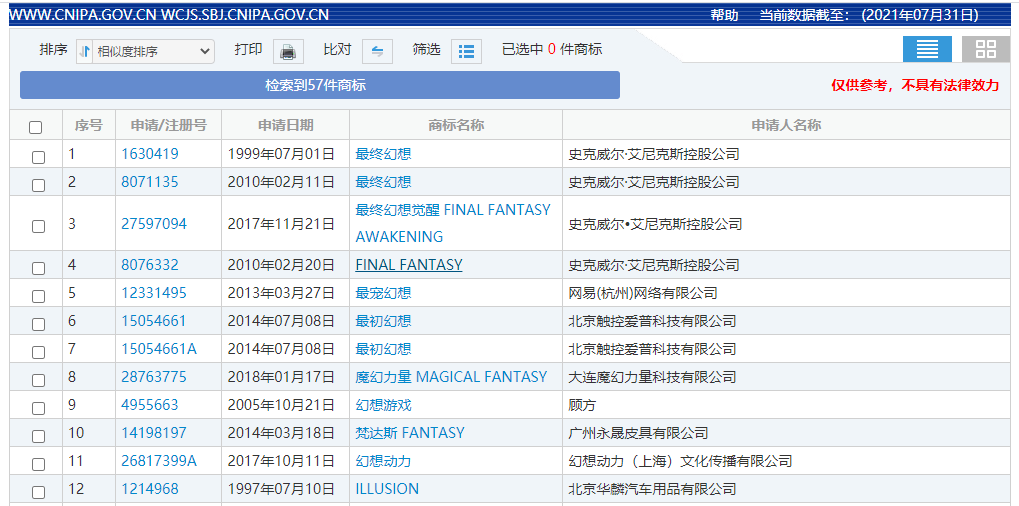Switch to grid view layout icon
Viewport: 1019px width, 506px height.
click(x=985, y=49)
